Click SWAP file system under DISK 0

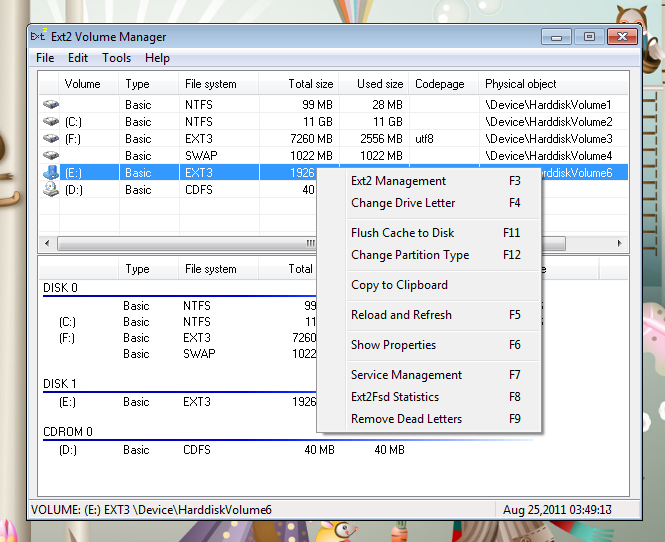point(199,354)
